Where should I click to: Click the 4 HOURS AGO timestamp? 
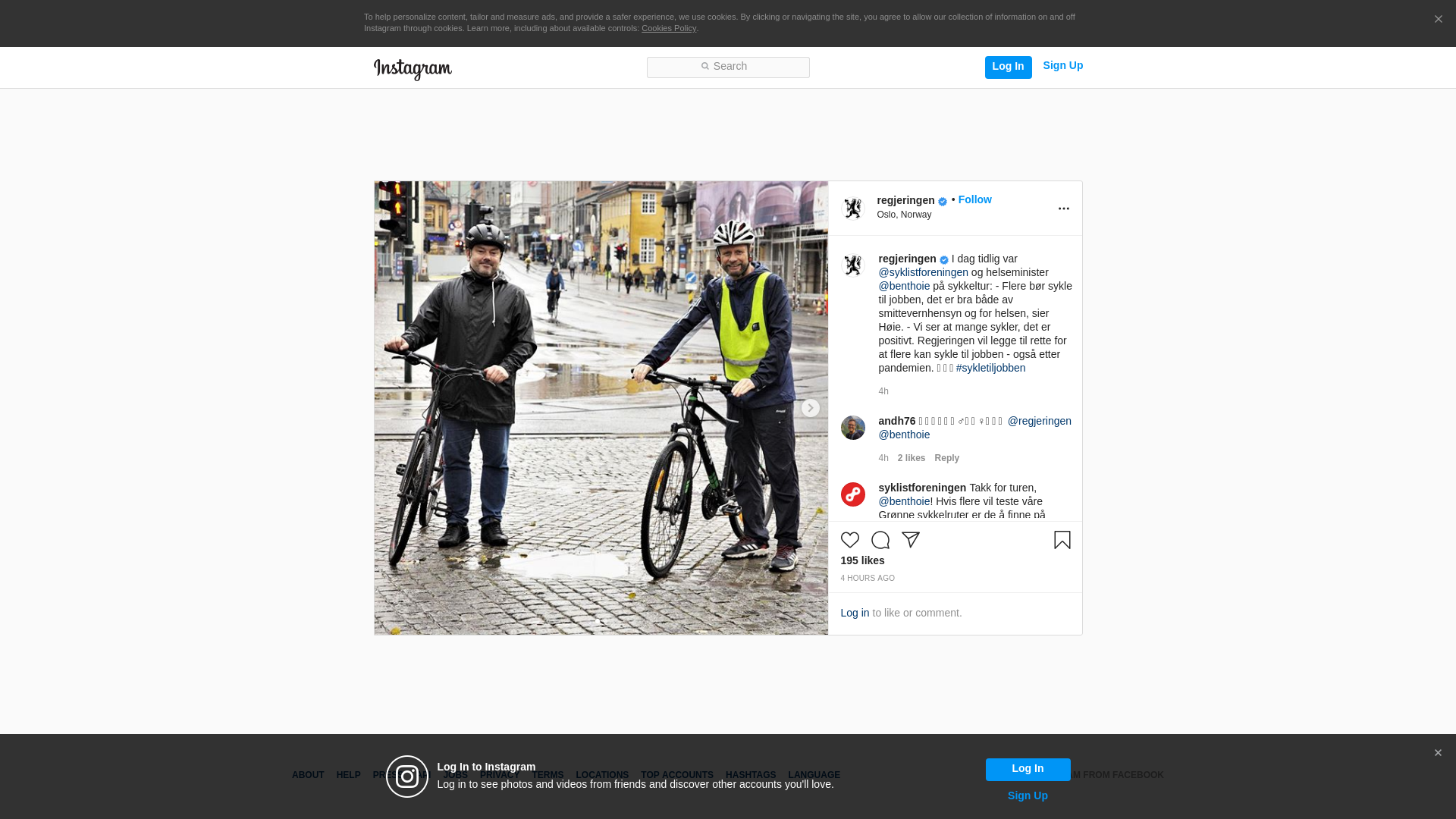tap(868, 579)
